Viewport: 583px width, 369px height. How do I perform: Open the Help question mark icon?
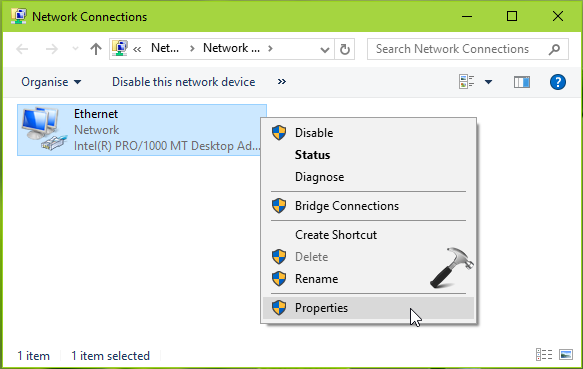point(557,82)
